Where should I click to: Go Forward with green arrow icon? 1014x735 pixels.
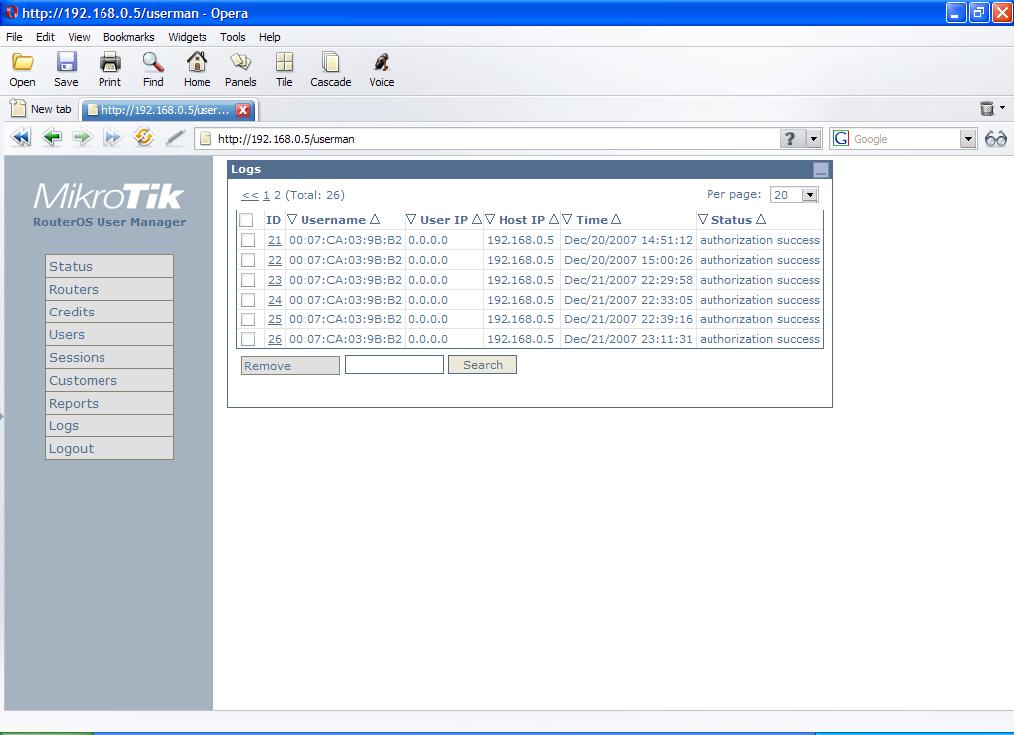[x=82, y=137]
